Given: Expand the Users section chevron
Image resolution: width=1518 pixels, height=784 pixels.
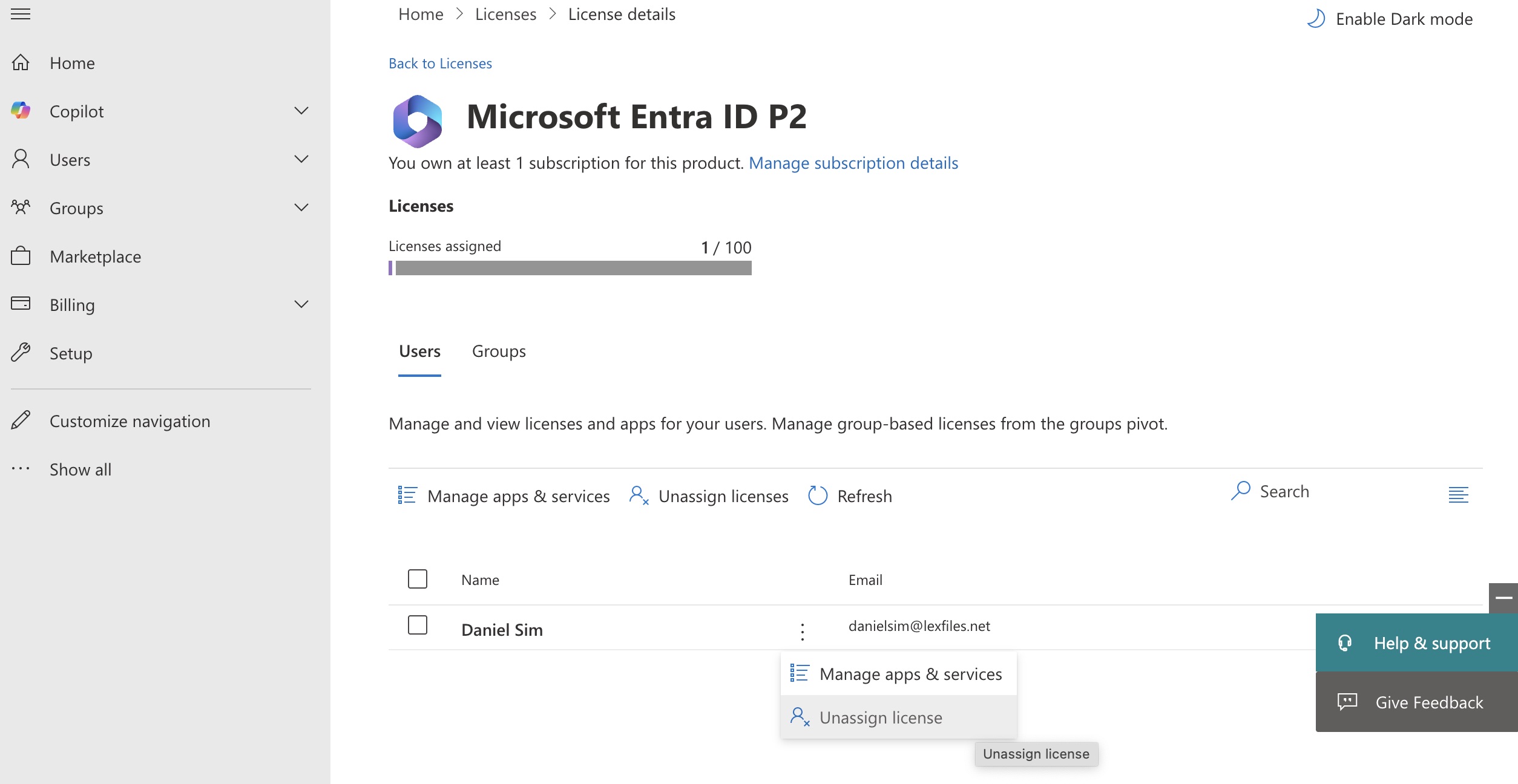Looking at the screenshot, I should [x=301, y=159].
